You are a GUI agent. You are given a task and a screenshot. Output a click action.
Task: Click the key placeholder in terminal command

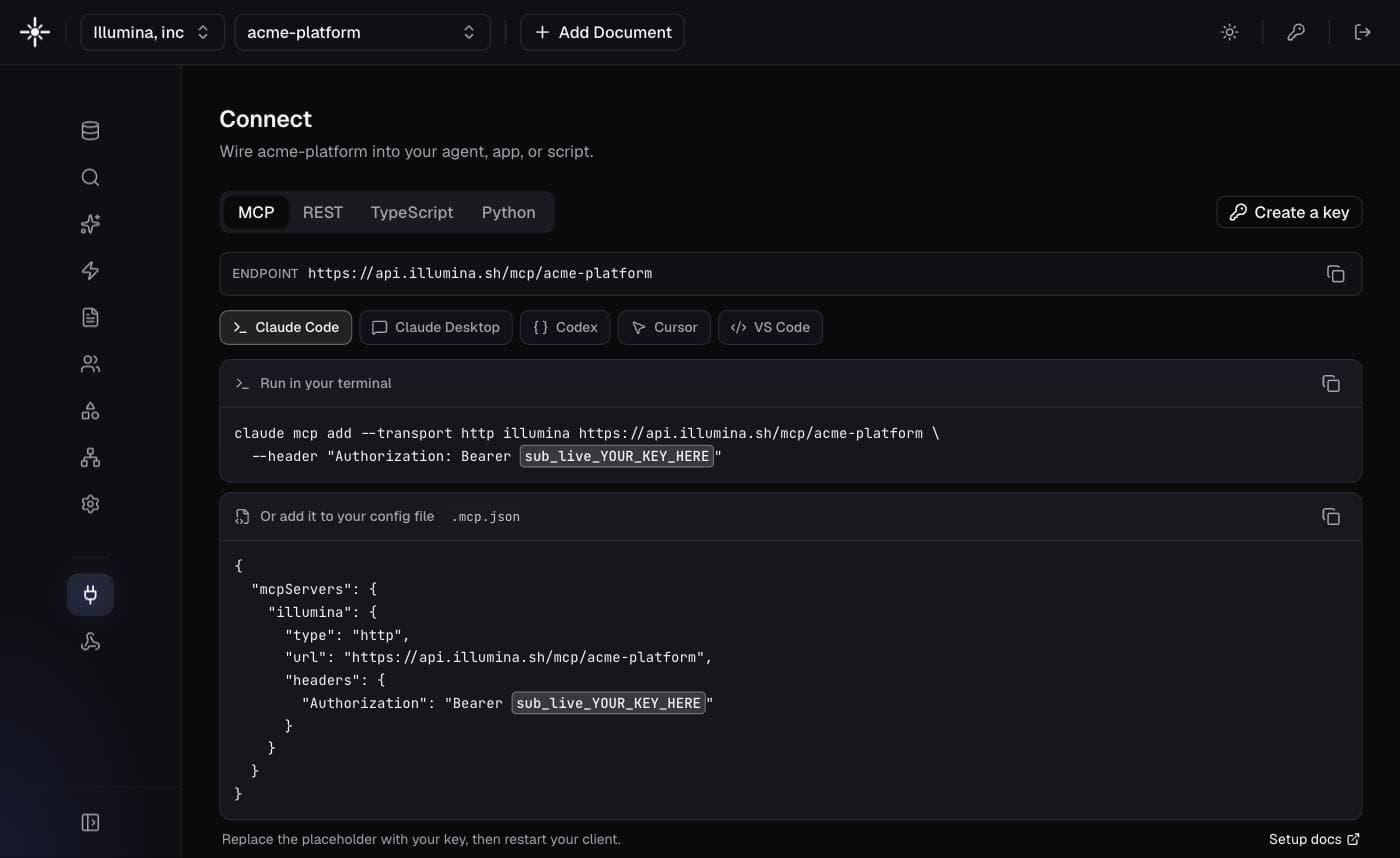(617, 456)
